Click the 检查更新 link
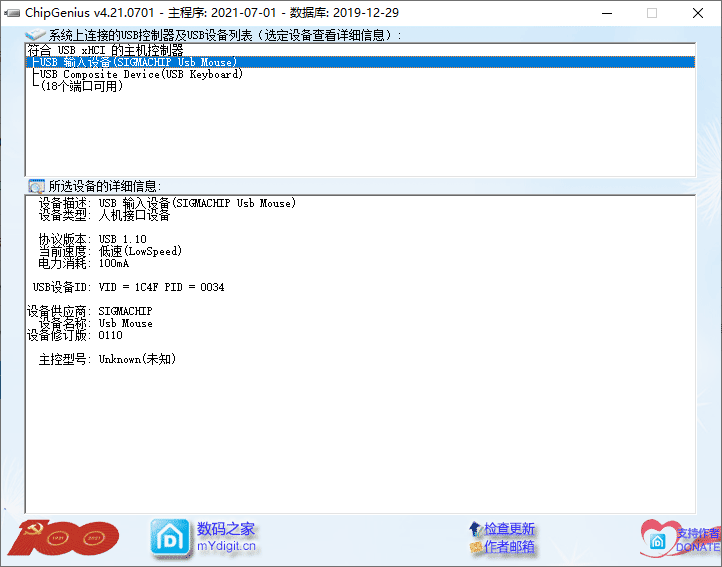This screenshot has width=722, height=567. coord(509,529)
